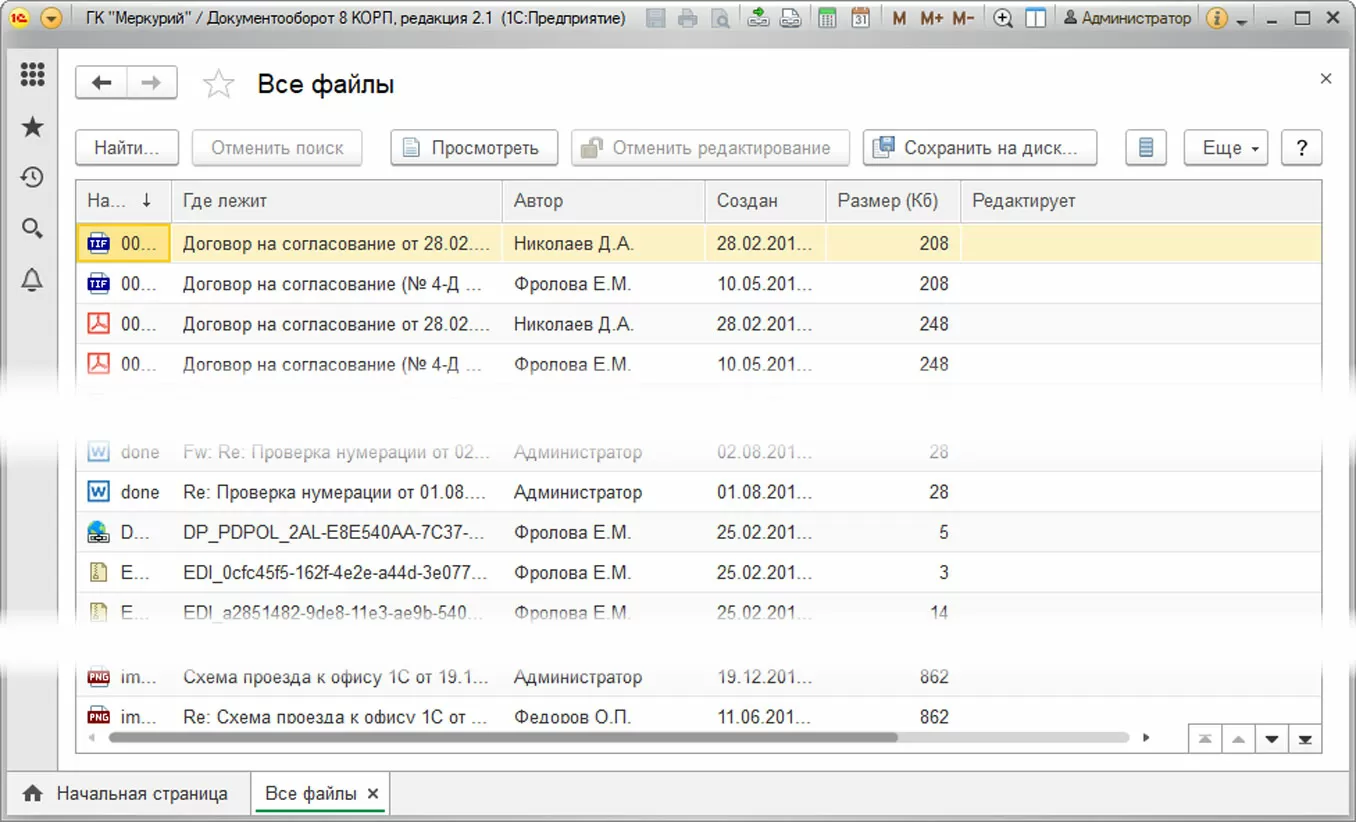The image size is (1356, 822).
Task: Click the yellow info icon
Action: coord(1217,18)
